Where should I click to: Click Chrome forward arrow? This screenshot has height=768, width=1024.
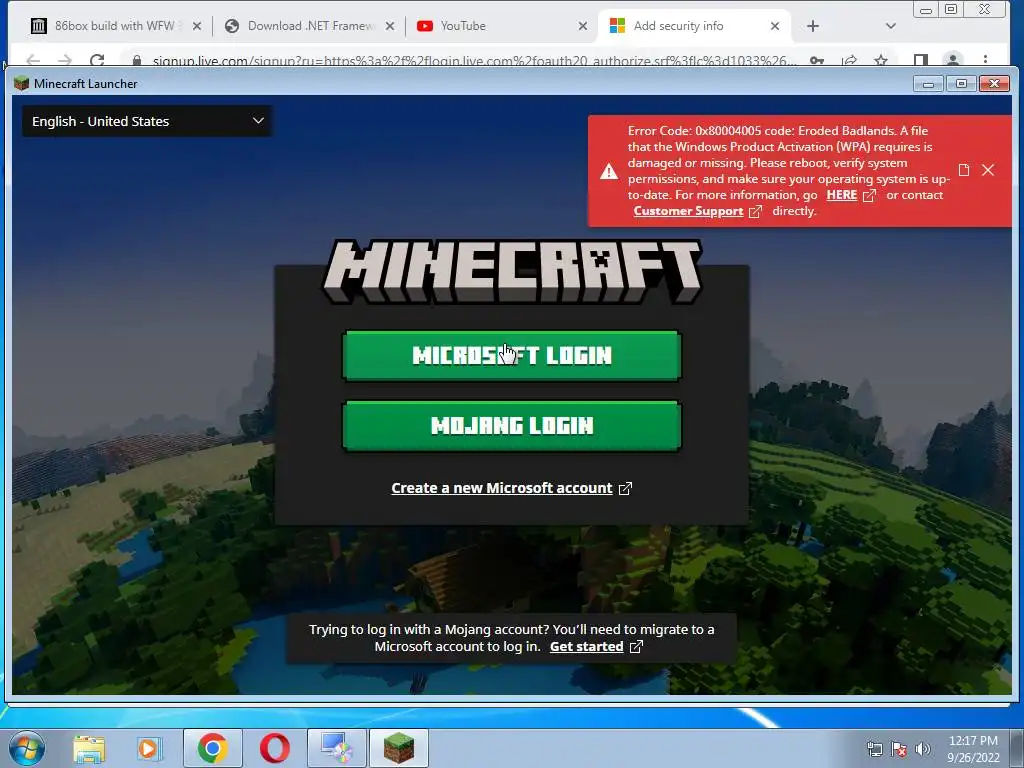tap(65, 61)
